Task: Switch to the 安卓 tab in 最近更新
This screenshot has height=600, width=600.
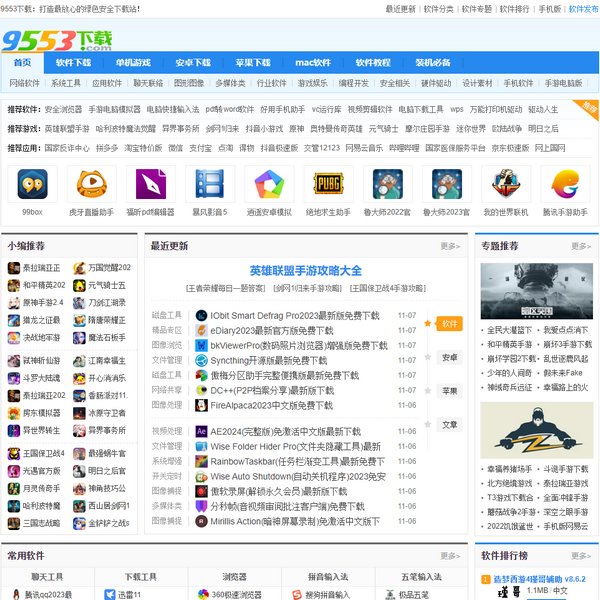Action: pyautogui.click(x=450, y=357)
